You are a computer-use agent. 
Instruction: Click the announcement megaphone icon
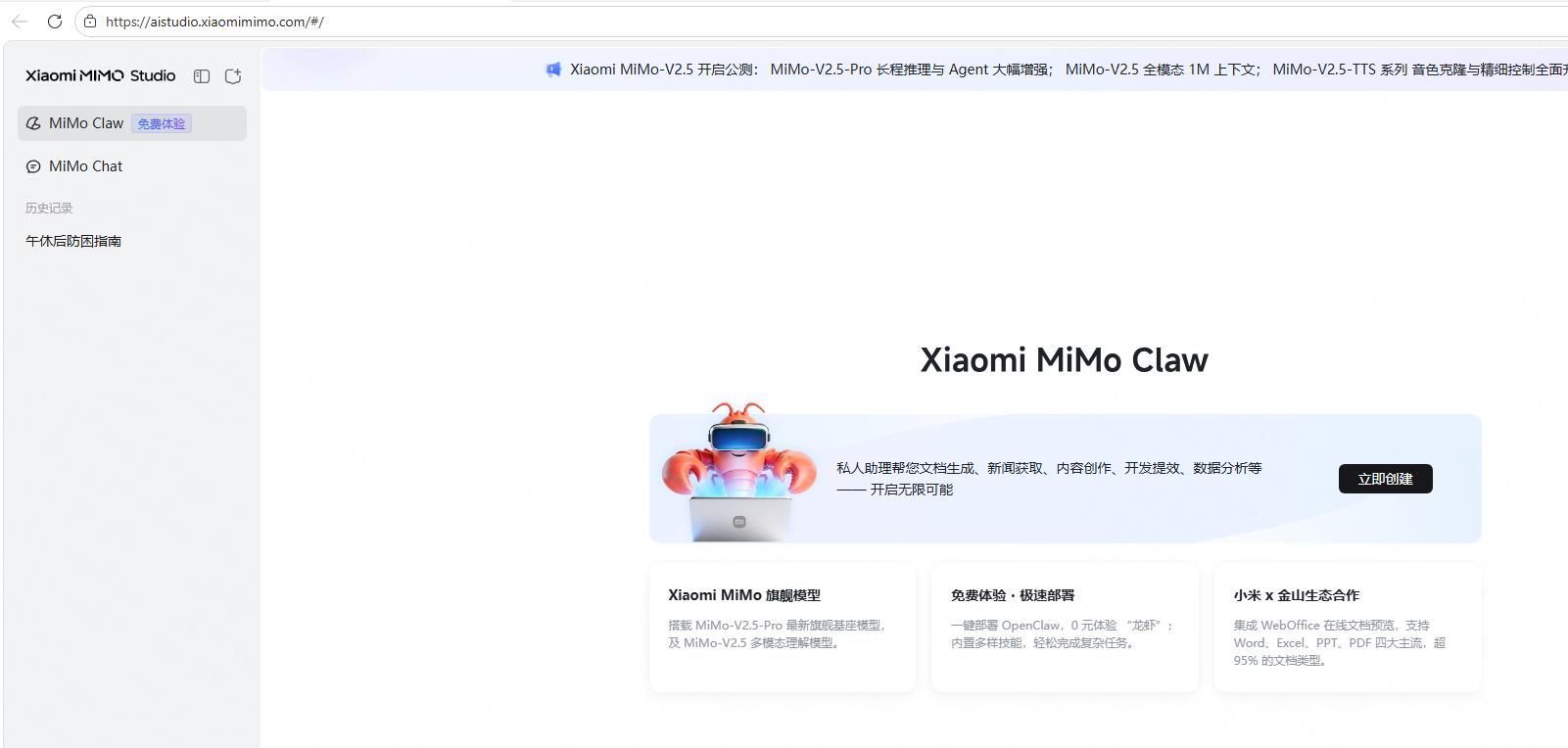click(553, 70)
